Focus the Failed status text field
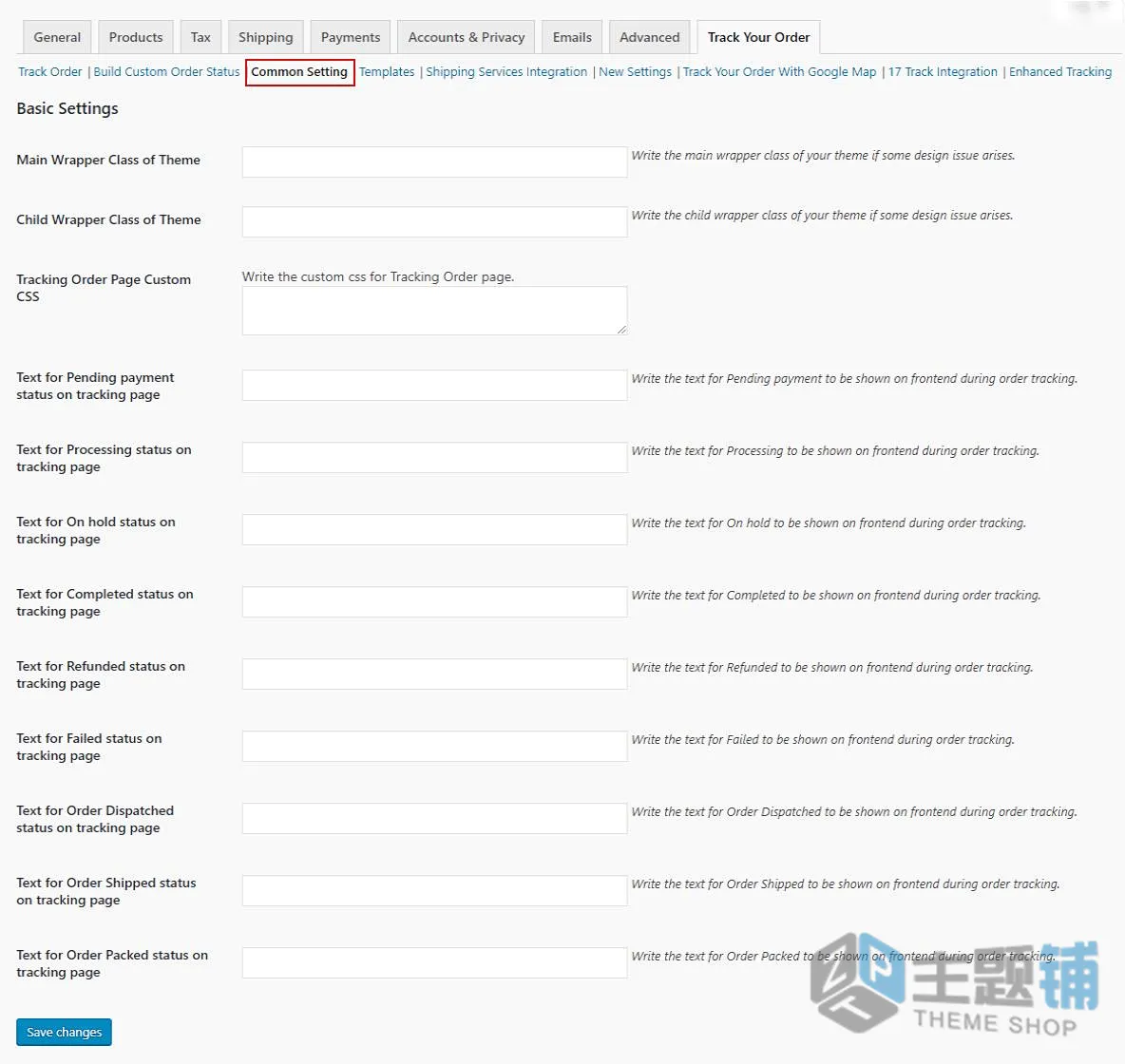This screenshot has height=1064, width=1125. 435,746
